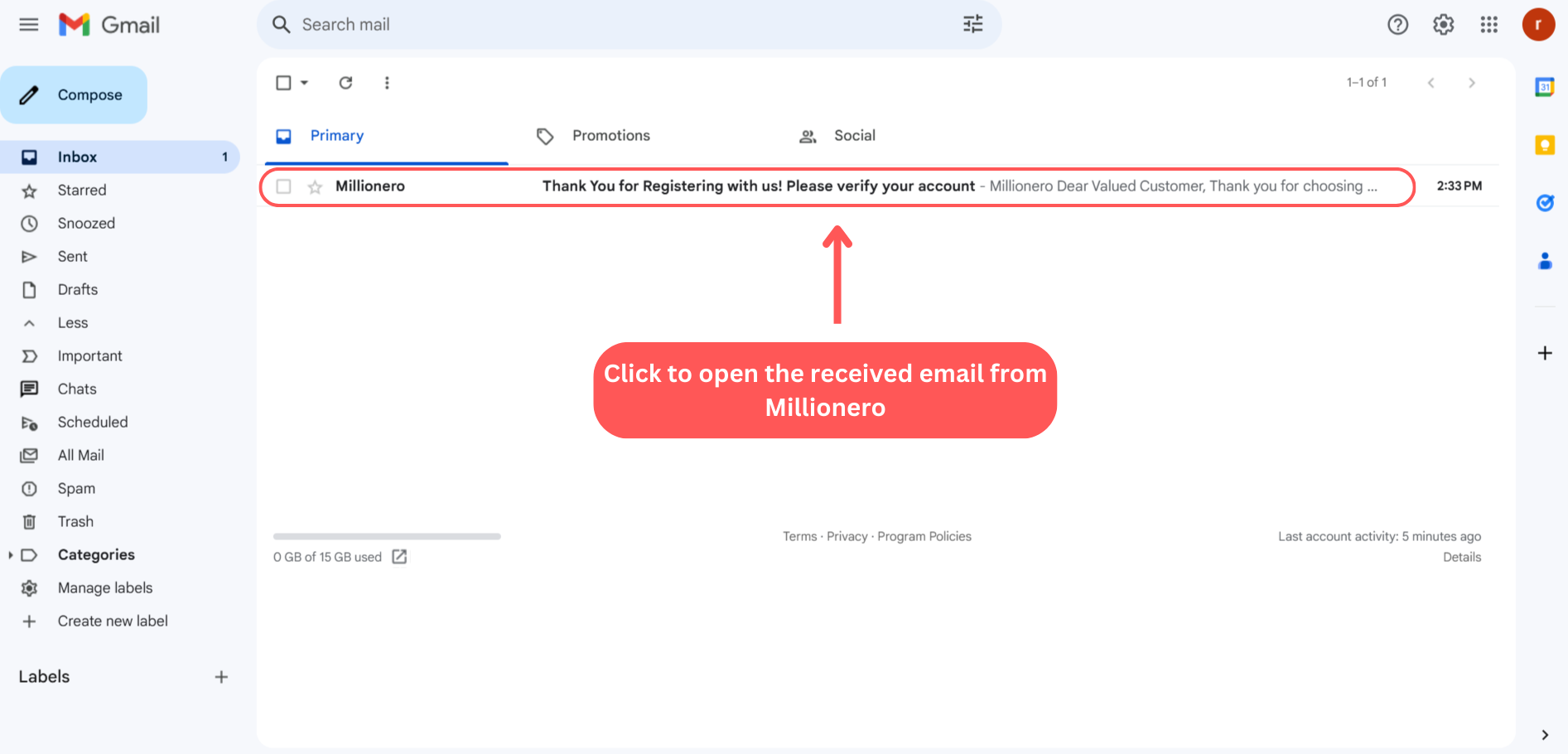
Task: Click the refresh mail icon
Action: click(x=345, y=83)
